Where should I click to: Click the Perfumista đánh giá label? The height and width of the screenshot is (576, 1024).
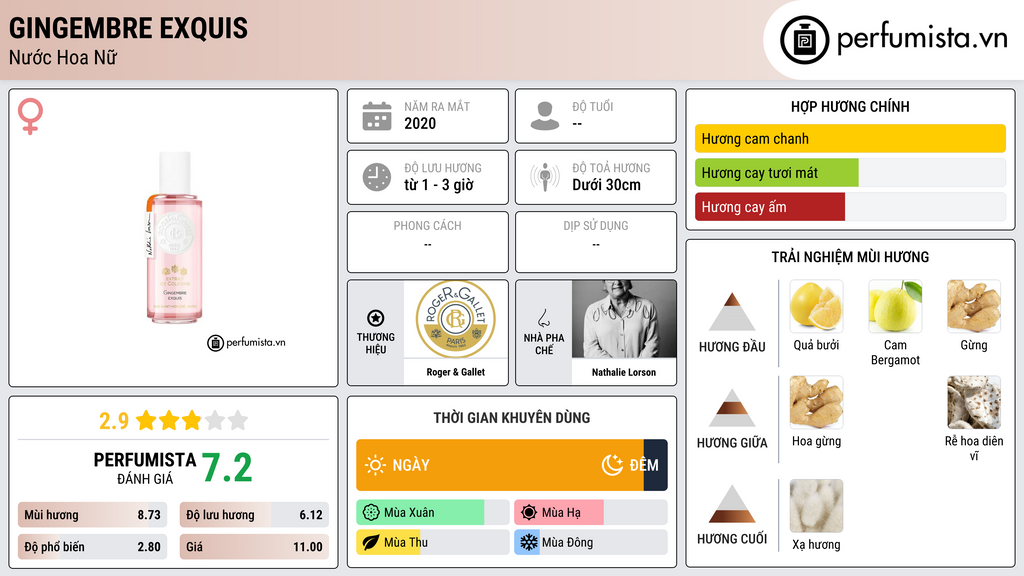click(x=144, y=468)
